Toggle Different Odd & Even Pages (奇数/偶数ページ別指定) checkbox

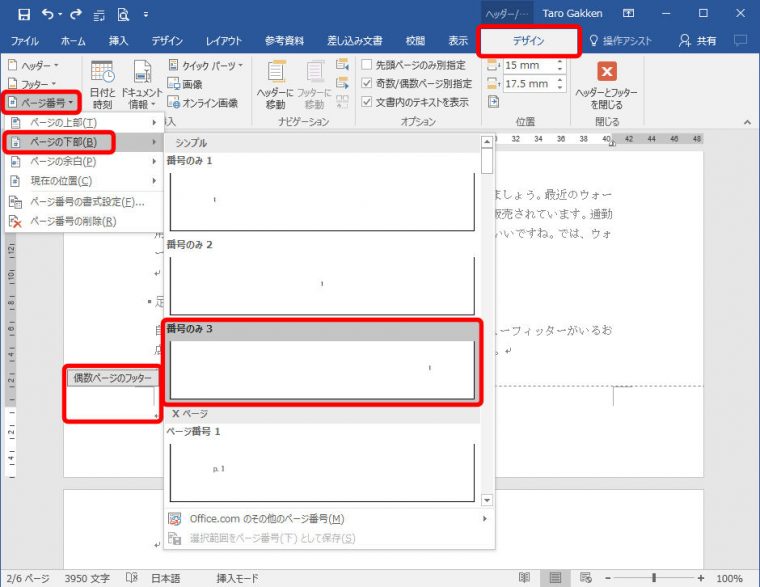367,83
